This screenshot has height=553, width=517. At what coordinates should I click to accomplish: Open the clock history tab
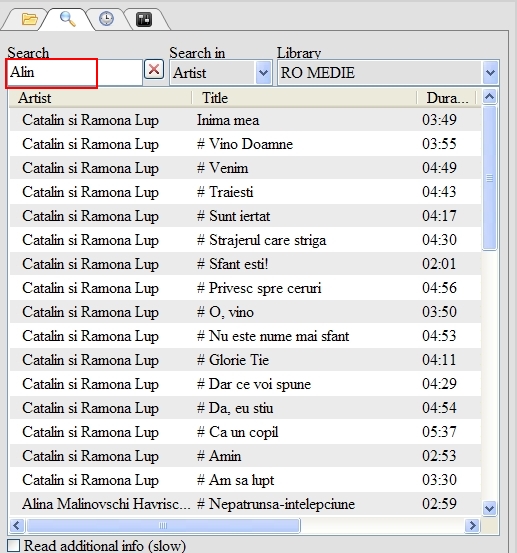[106, 19]
